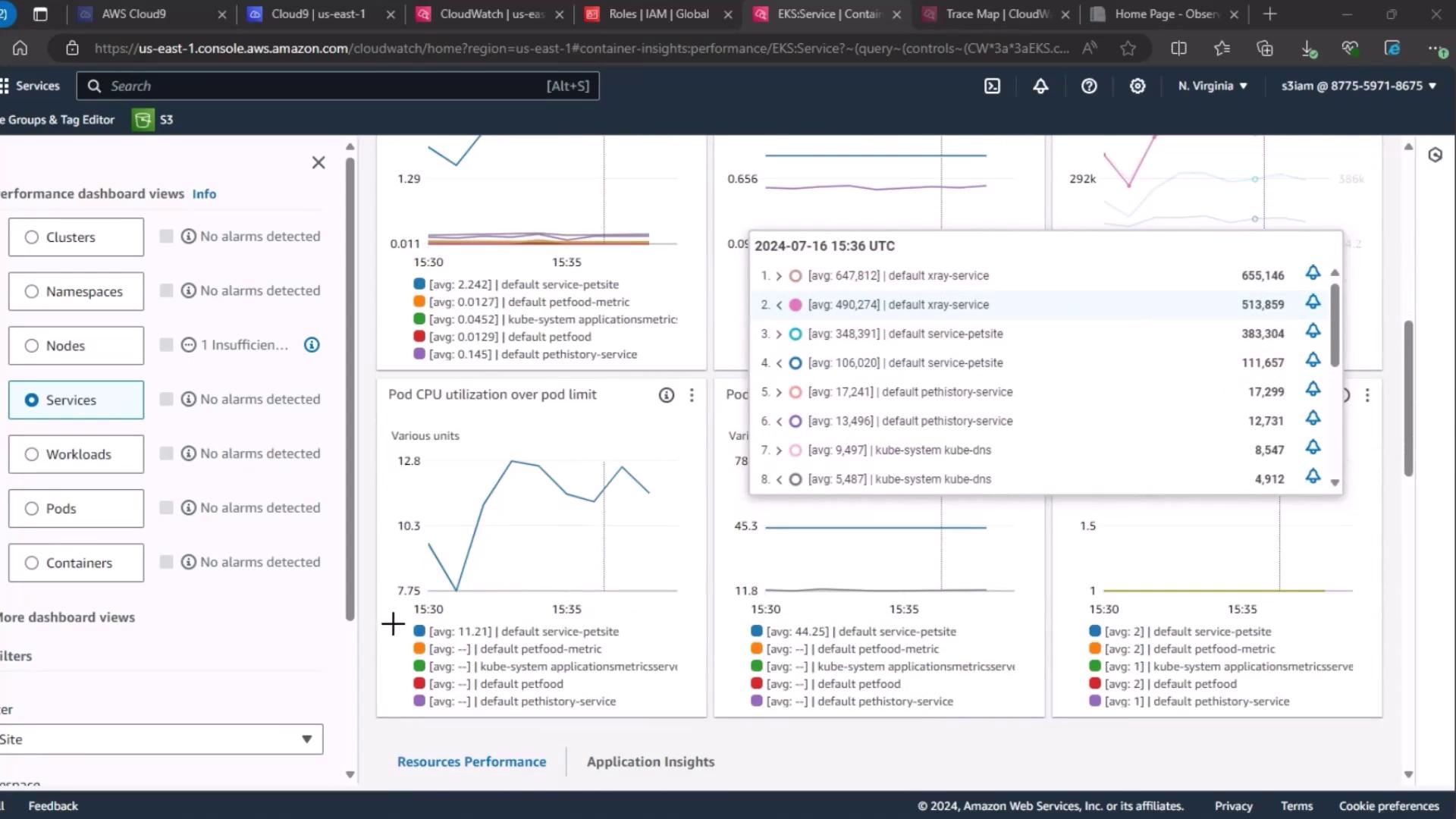The image size is (1456, 819).
Task: Expand row 5 pethistory-service chevron
Action: click(x=779, y=392)
